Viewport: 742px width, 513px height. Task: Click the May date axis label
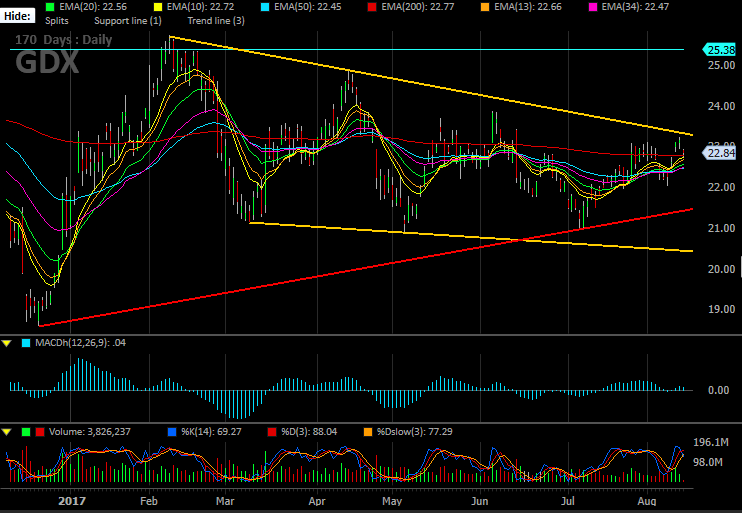coord(392,501)
